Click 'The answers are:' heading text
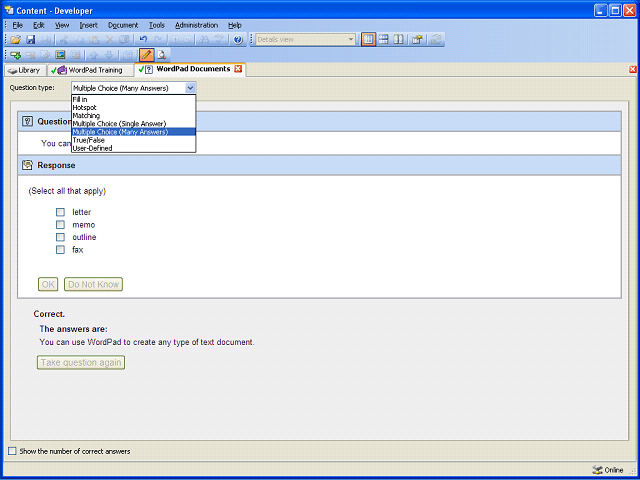This screenshot has width=640, height=480. point(73,329)
